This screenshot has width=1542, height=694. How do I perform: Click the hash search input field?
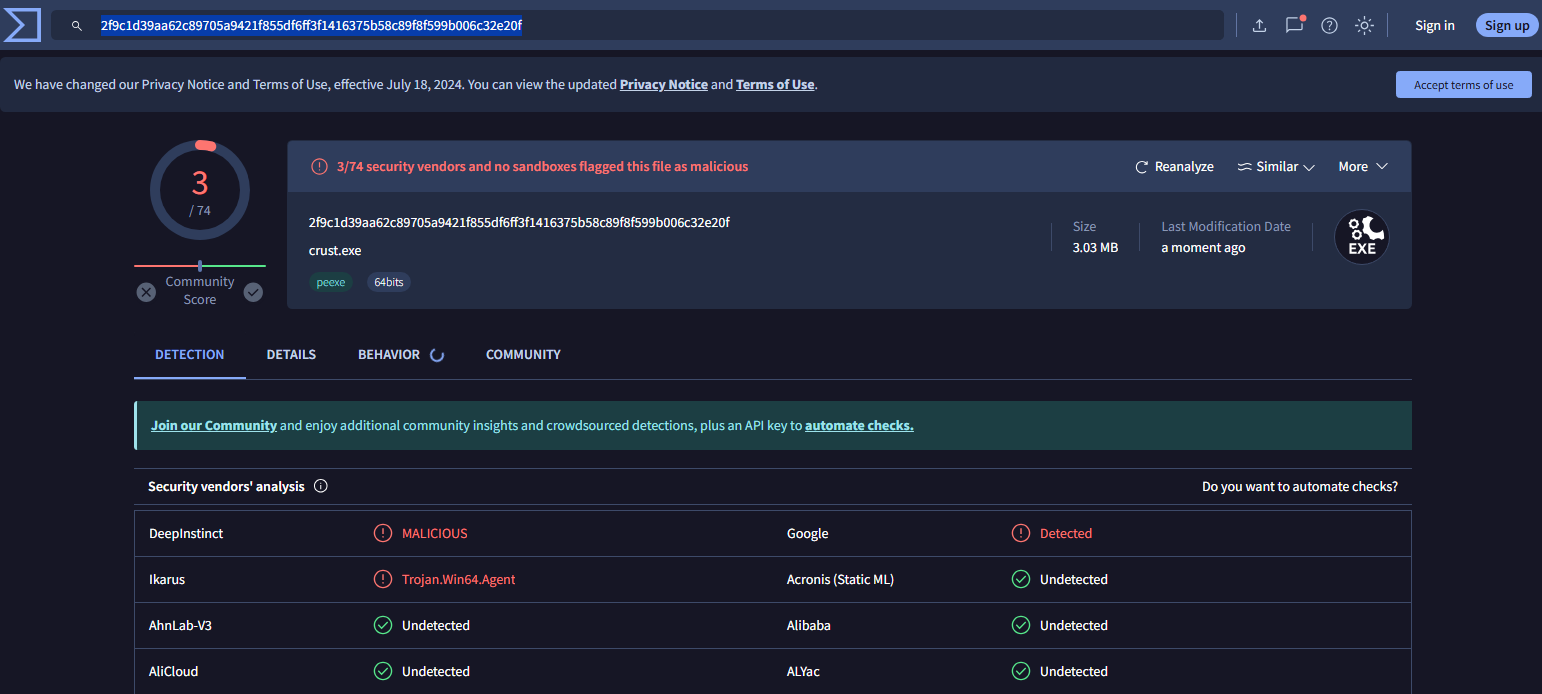pos(638,25)
